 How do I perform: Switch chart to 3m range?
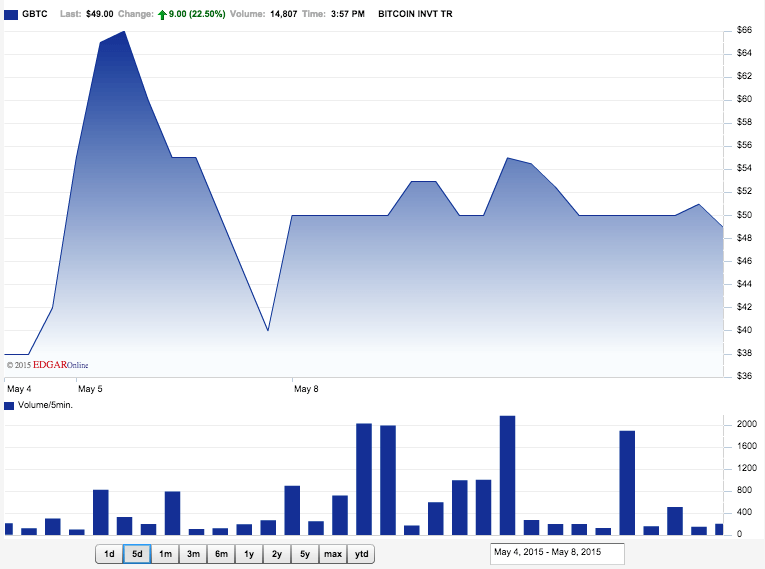click(193, 554)
